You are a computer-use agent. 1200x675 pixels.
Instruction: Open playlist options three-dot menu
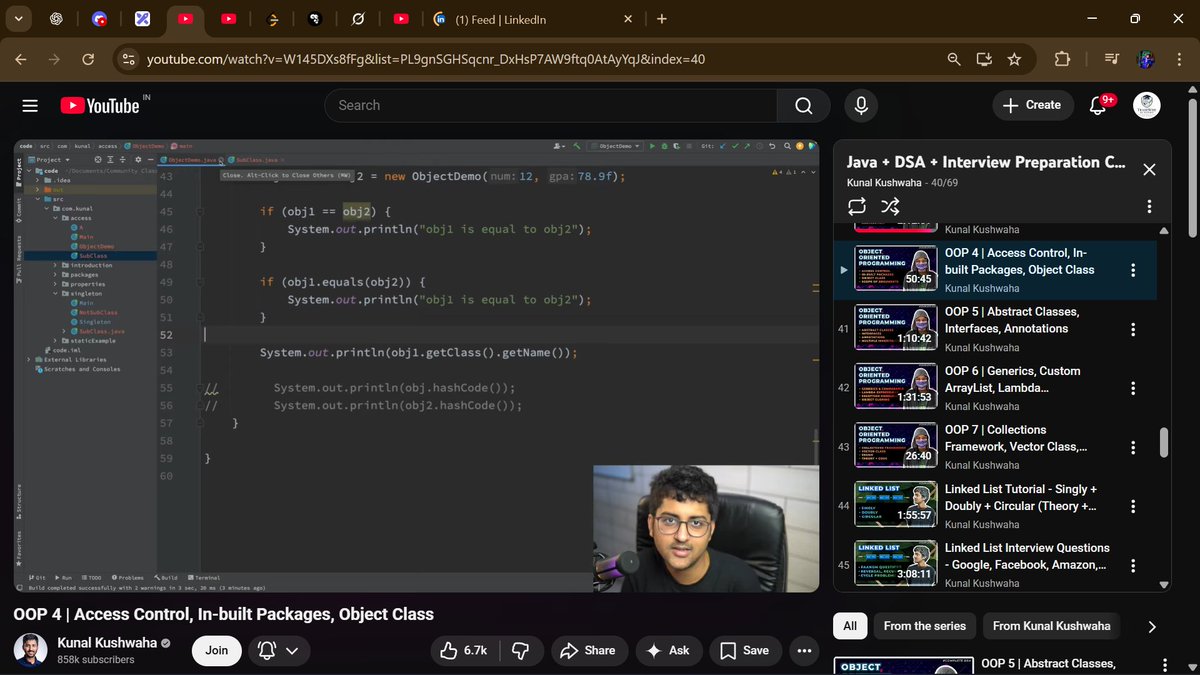click(x=1149, y=206)
